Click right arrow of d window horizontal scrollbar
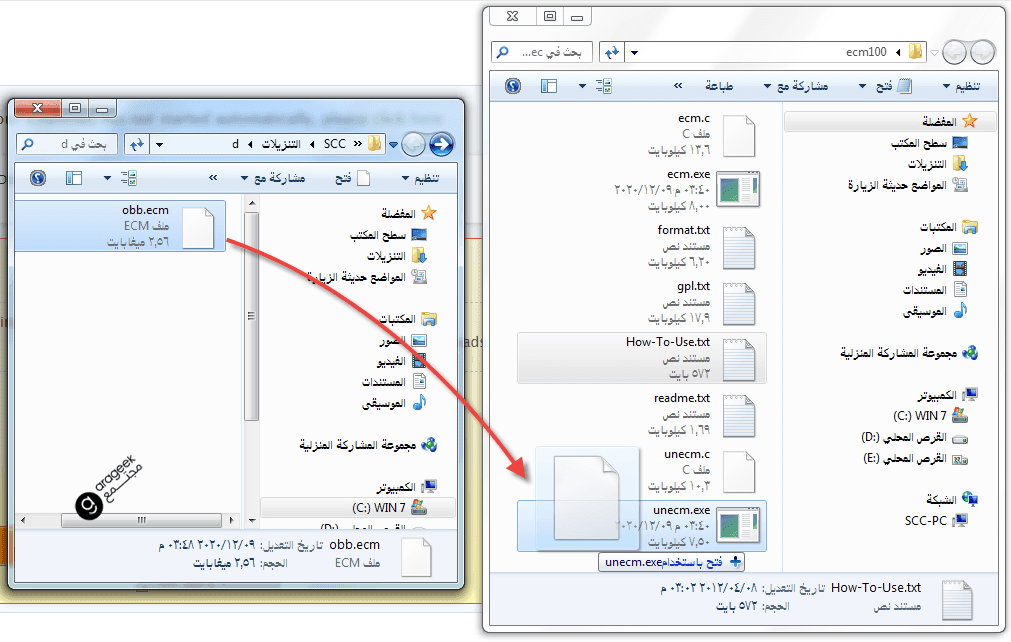 [x=231, y=520]
